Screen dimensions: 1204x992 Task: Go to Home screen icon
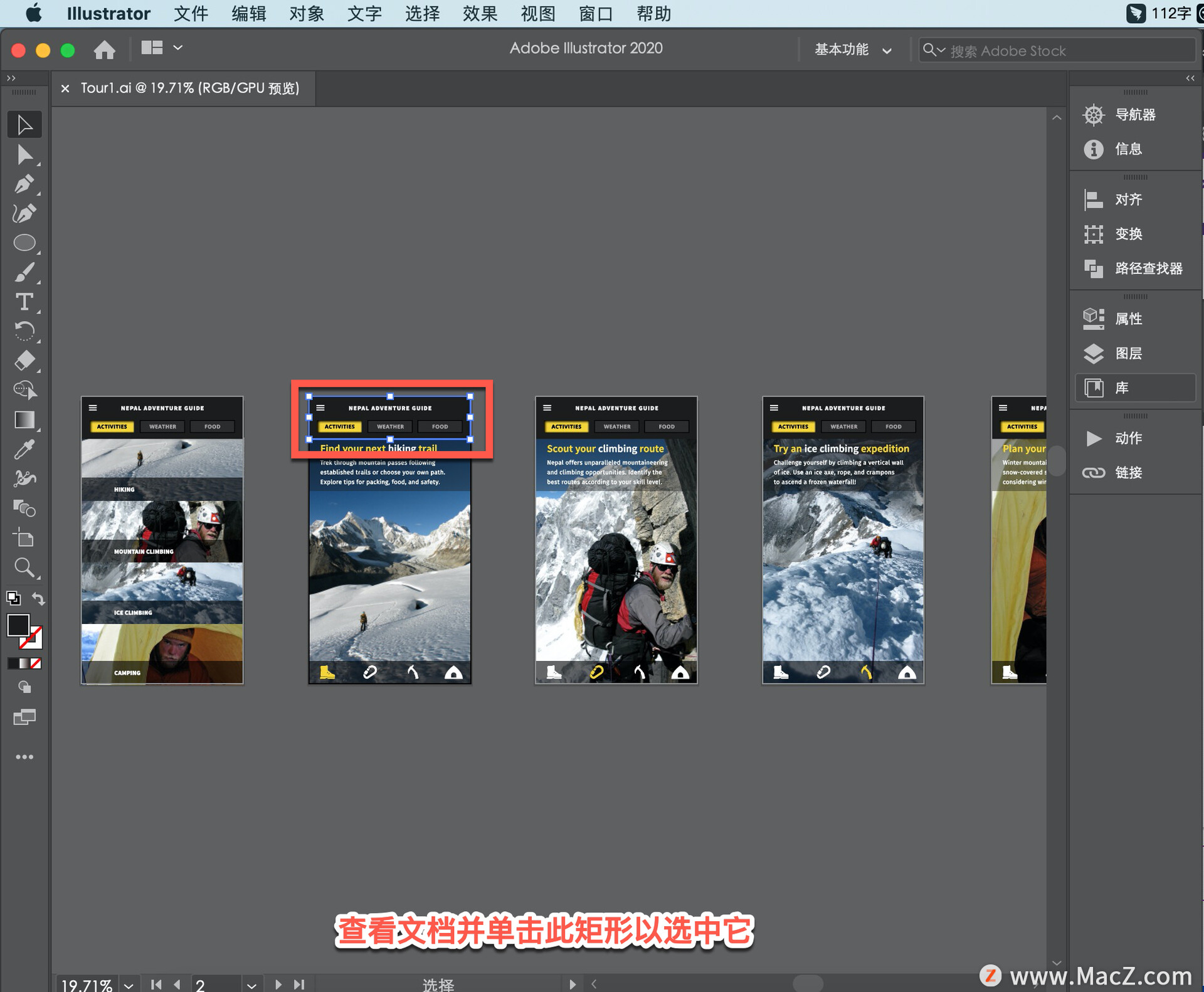click(105, 50)
